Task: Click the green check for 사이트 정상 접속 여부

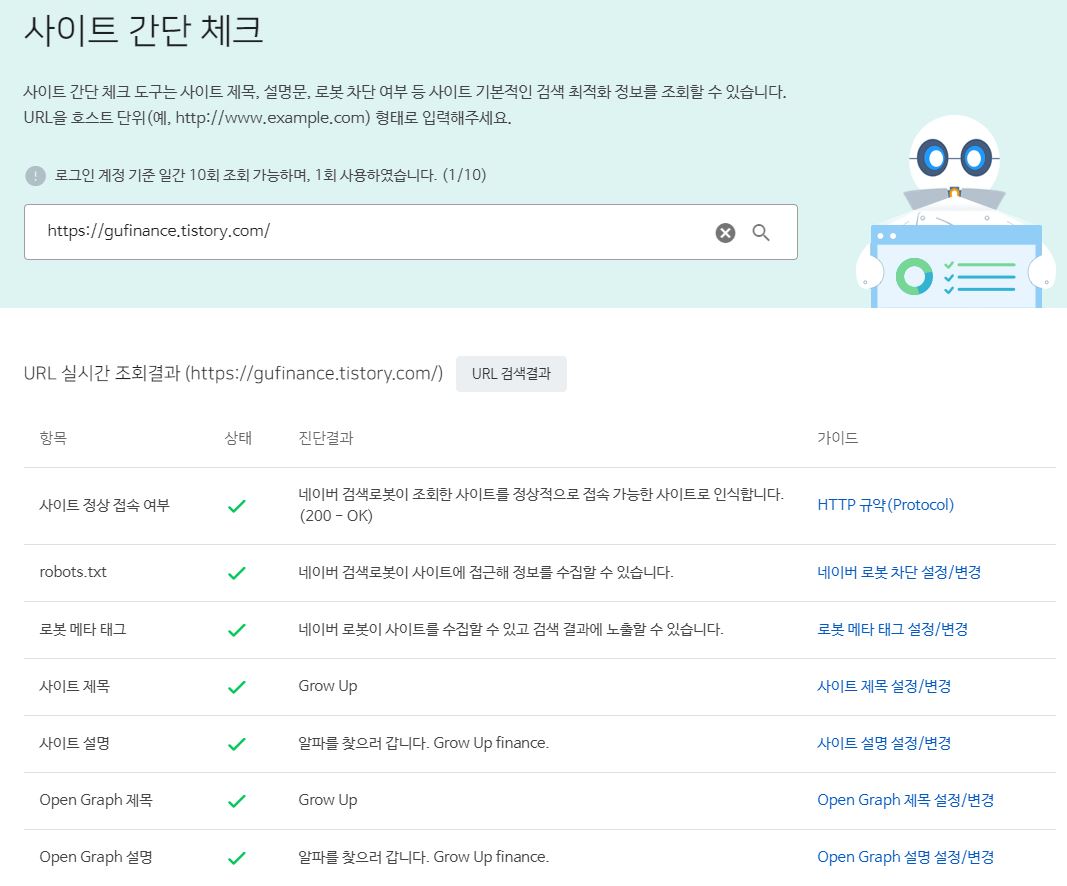Action: click(237, 506)
